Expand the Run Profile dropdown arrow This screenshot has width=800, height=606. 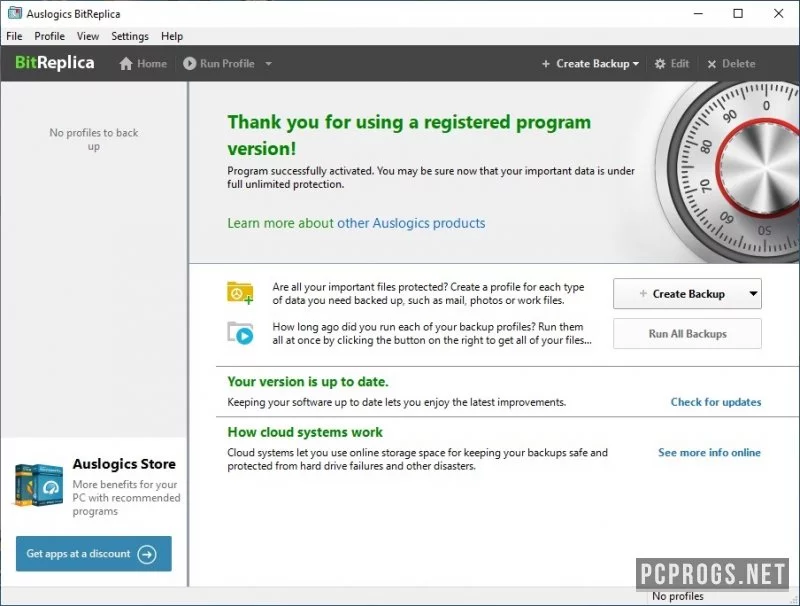coord(268,64)
